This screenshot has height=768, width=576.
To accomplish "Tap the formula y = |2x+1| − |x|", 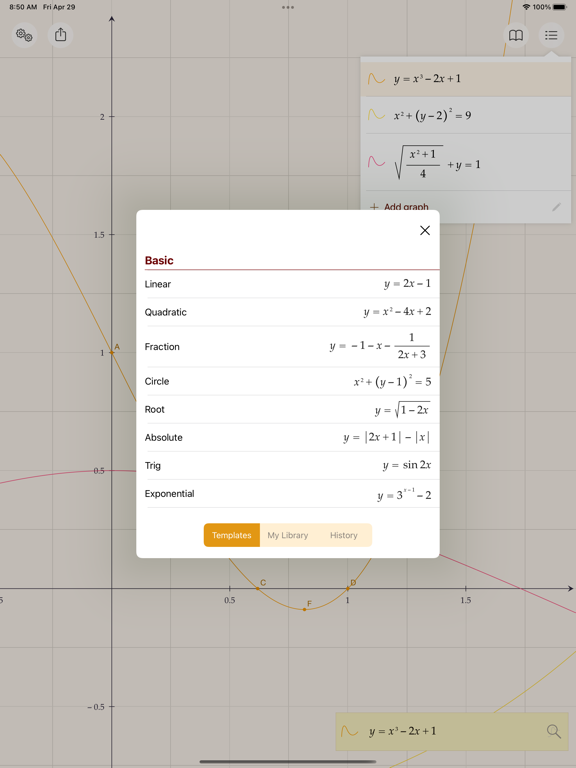I will point(387,437).
